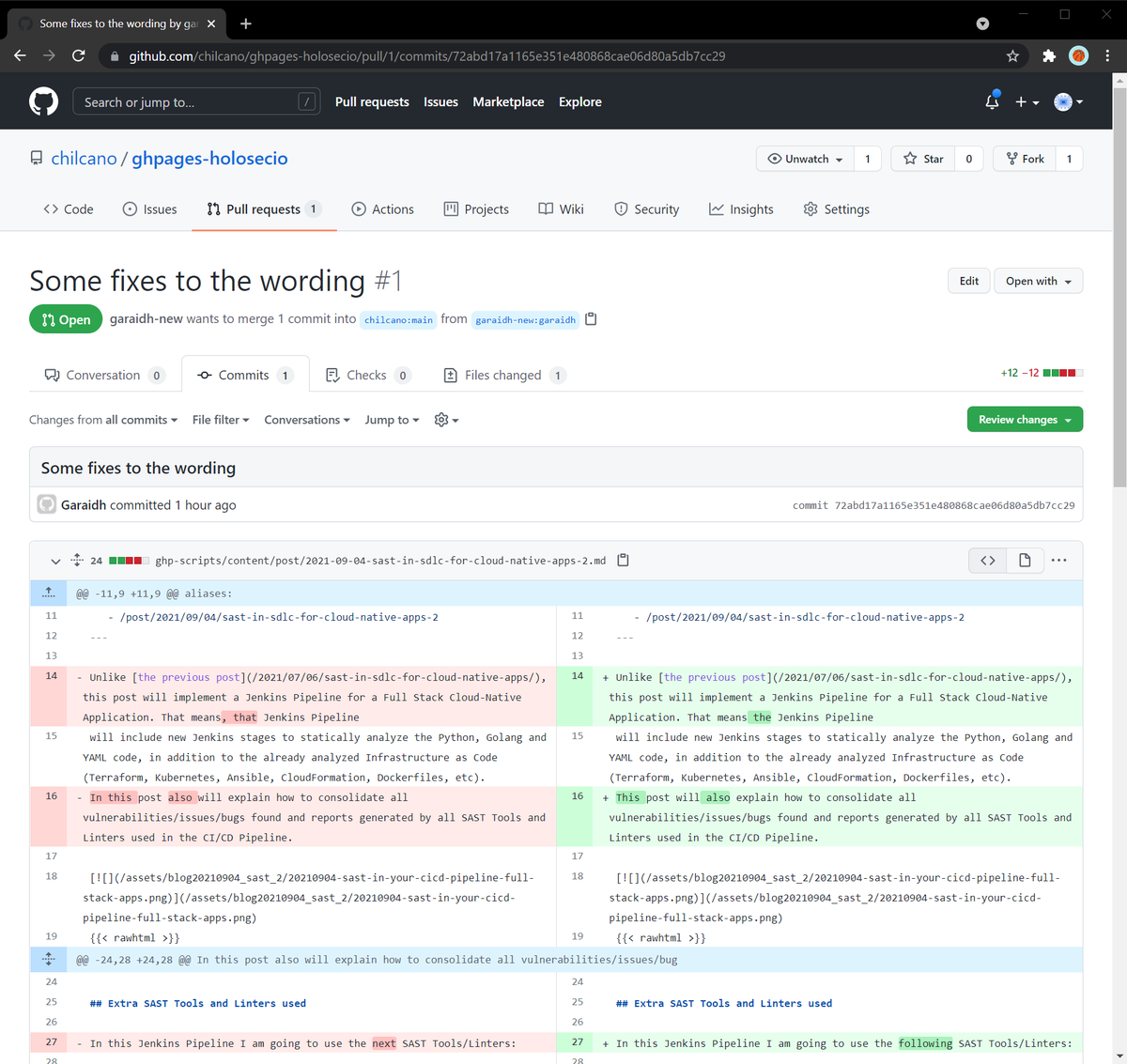
Task: Switch to rich diff view
Action: click(1025, 561)
